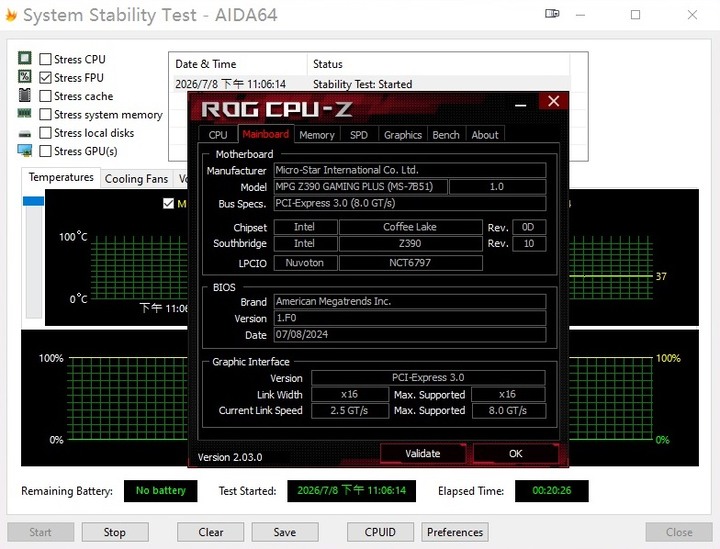Click the OK button in CPU-Z
The image size is (720, 549).
[x=516, y=454]
